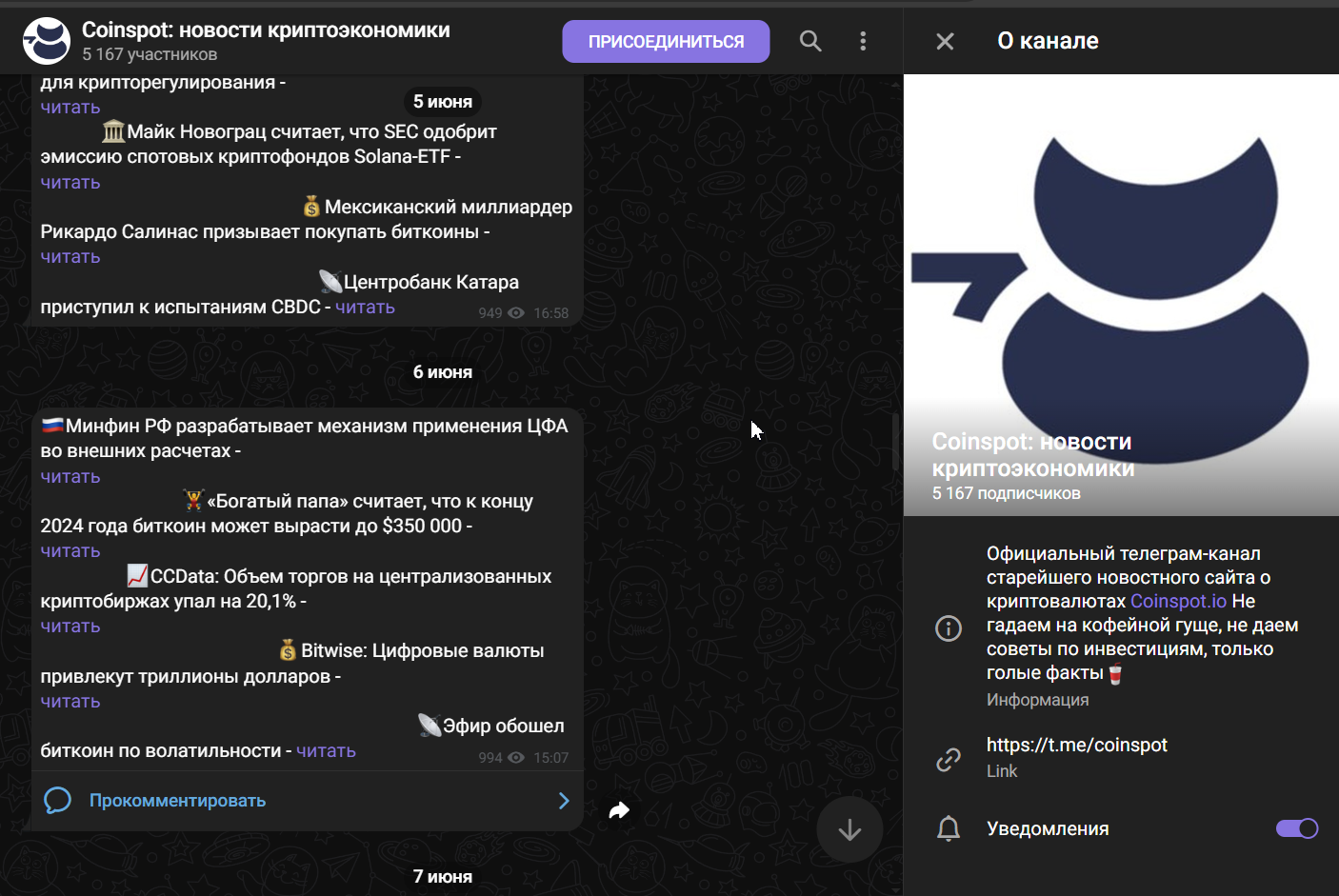
Task: Open читать link for крипторегулирования news
Action: 70,107
